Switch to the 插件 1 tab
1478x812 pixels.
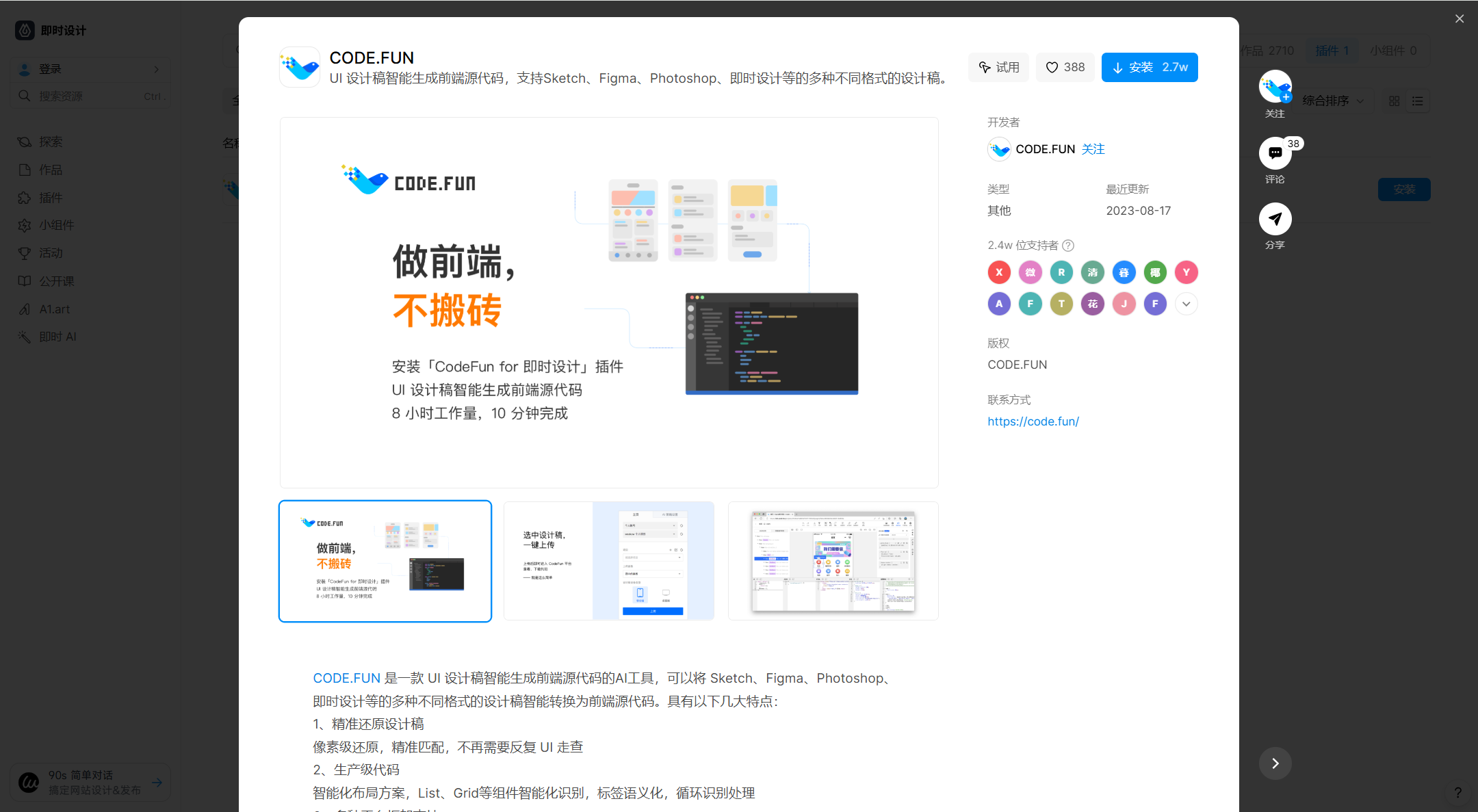click(x=1332, y=51)
